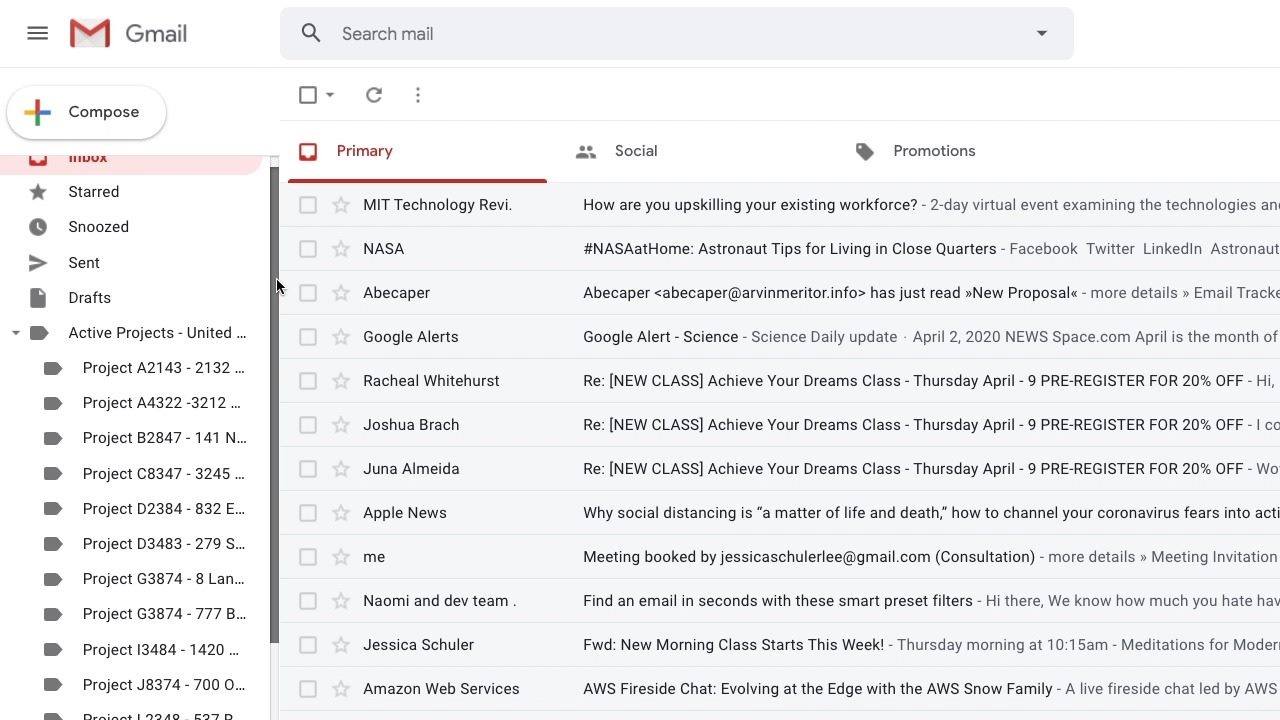The height and width of the screenshot is (720, 1280).
Task: Star the Google Alerts email
Action: [341, 337]
